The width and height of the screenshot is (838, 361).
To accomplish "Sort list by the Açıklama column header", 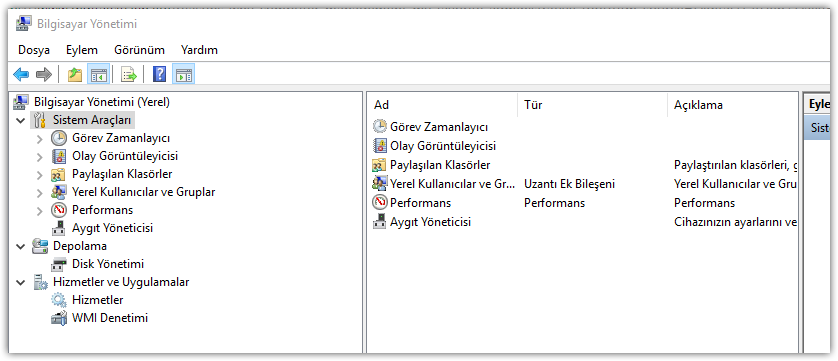I will click(x=733, y=105).
